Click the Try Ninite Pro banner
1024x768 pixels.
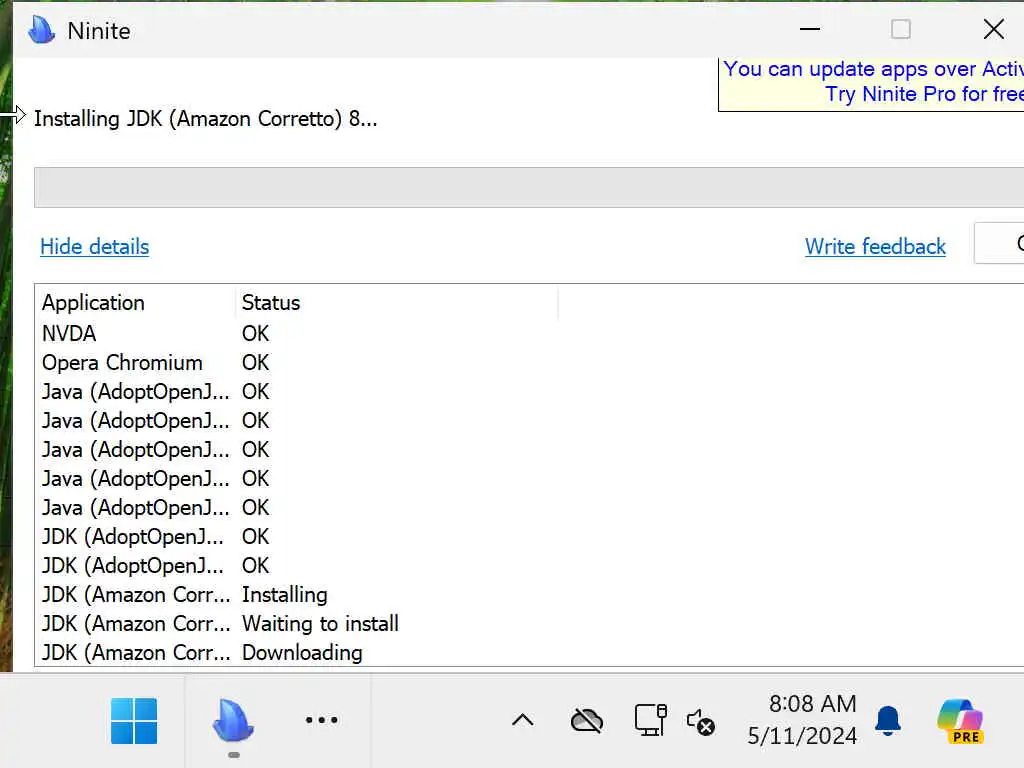(871, 83)
